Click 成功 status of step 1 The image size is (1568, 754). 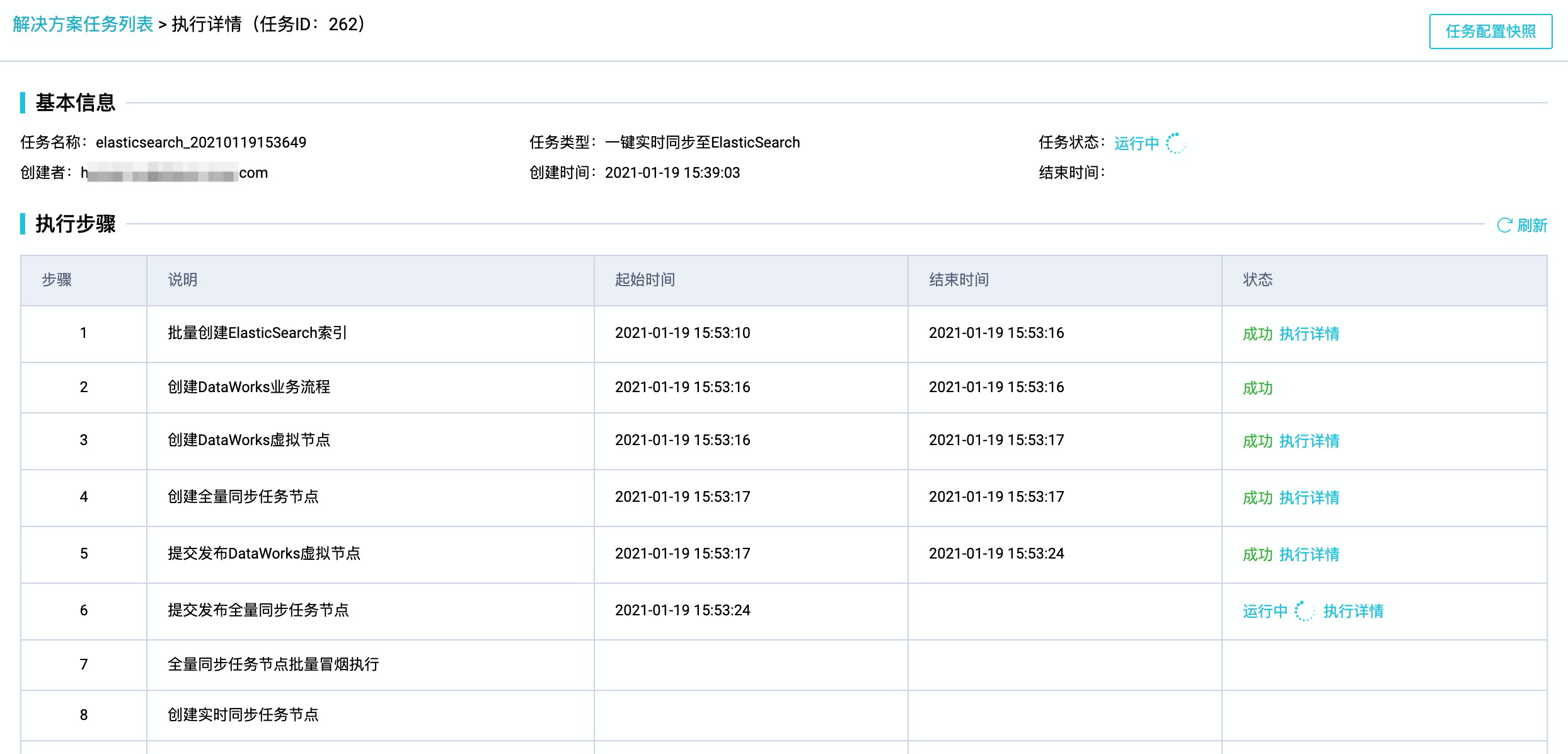pyautogui.click(x=1258, y=333)
